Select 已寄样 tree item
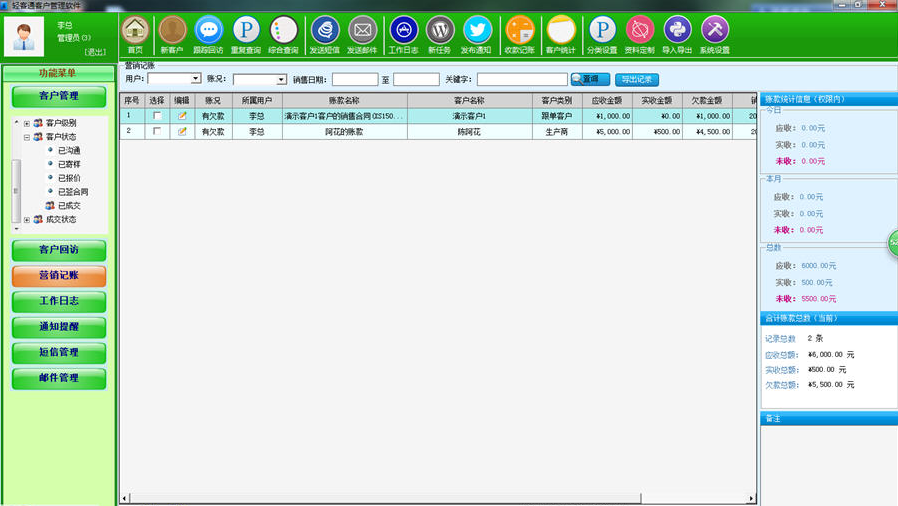 69,164
